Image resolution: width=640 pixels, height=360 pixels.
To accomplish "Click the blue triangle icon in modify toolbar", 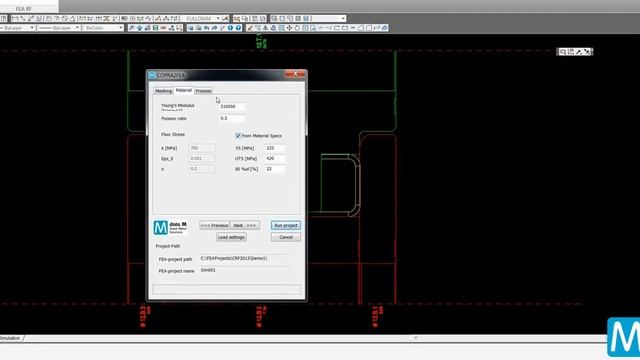I will coord(273,28).
